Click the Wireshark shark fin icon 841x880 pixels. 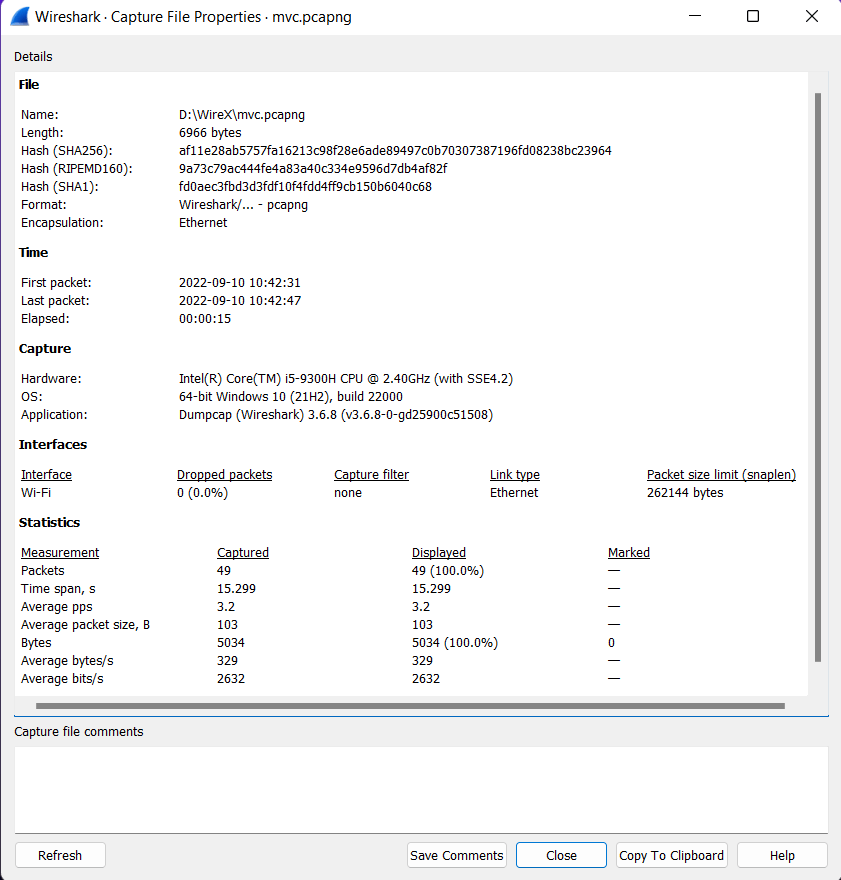20,17
